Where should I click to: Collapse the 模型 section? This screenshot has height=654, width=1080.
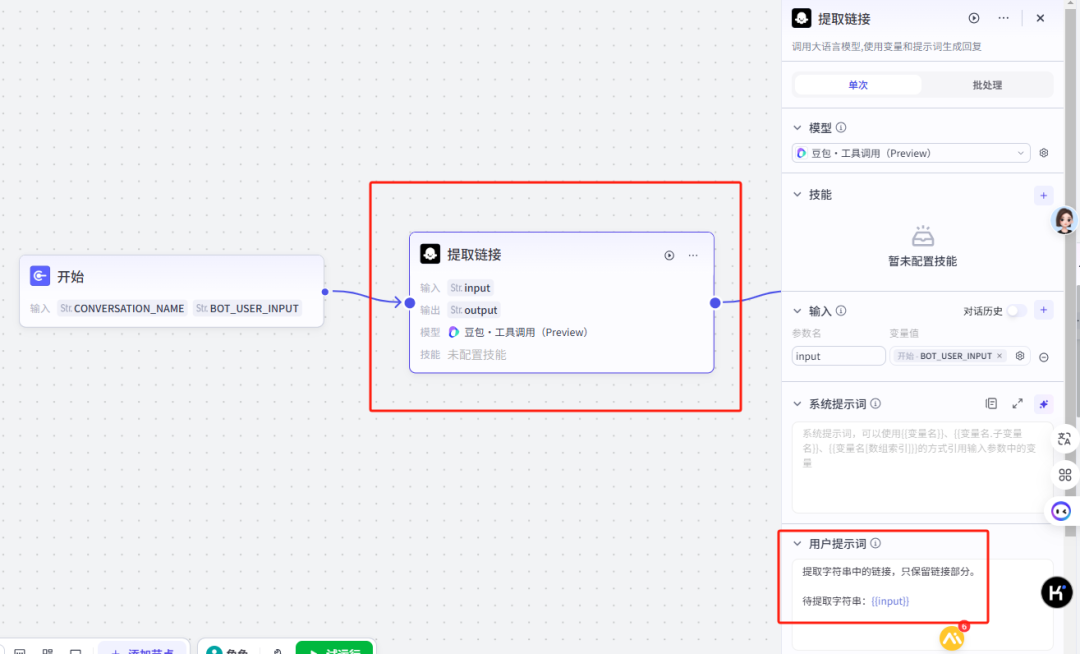tap(798, 127)
